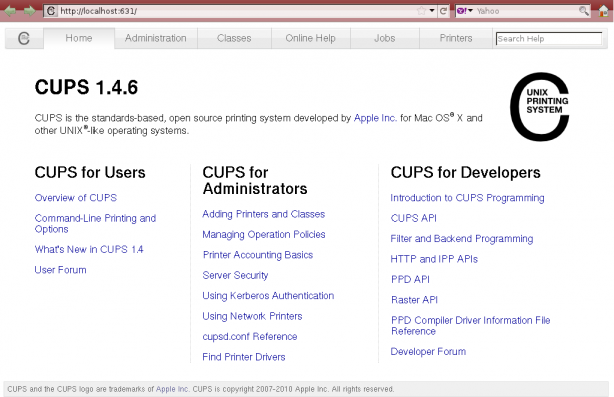The height and width of the screenshot is (397, 614).
Task: Switch to the Administration tab
Action: [156, 38]
